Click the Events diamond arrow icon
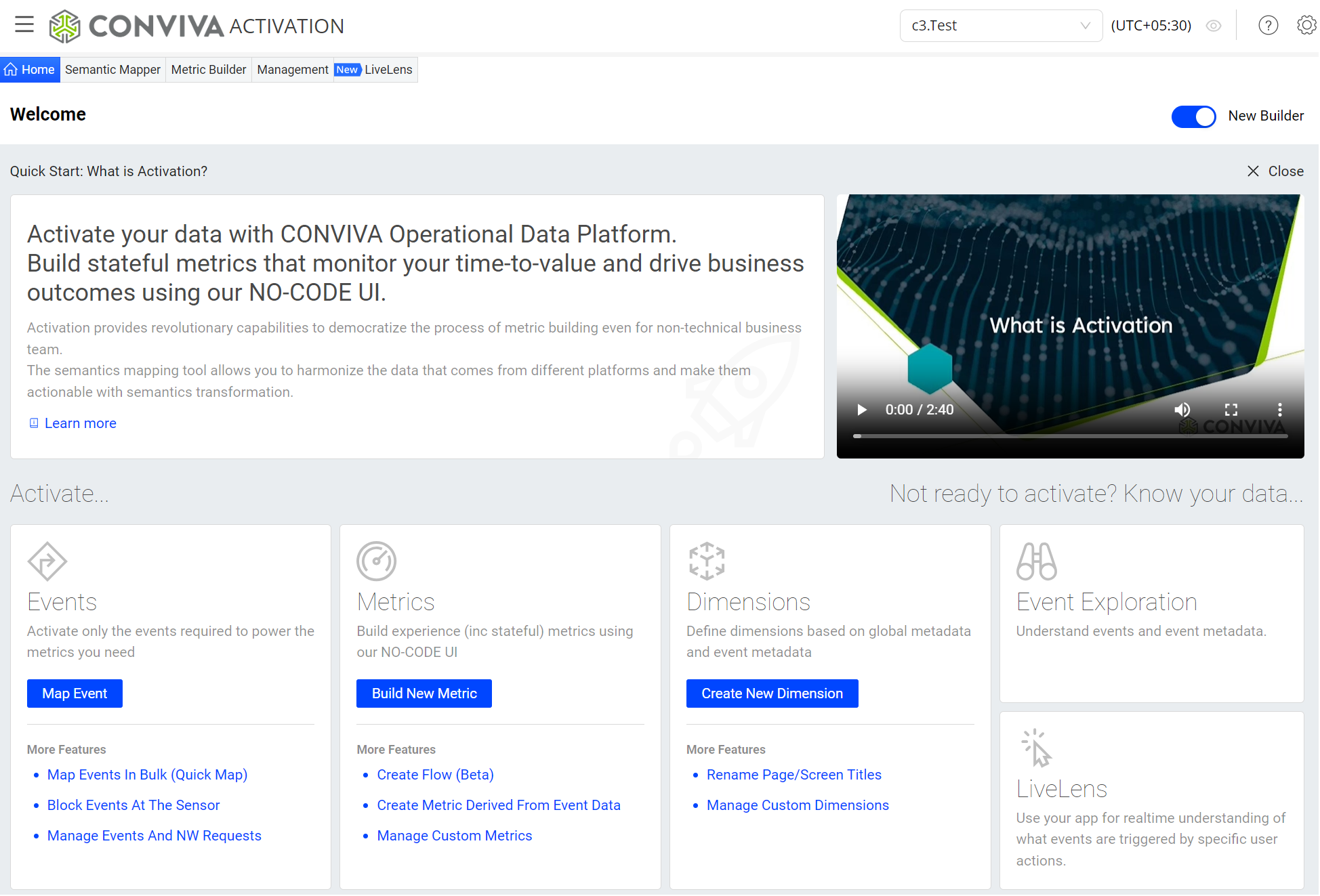The width and height of the screenshot is (1320, 896). click(x=47, y=561)
